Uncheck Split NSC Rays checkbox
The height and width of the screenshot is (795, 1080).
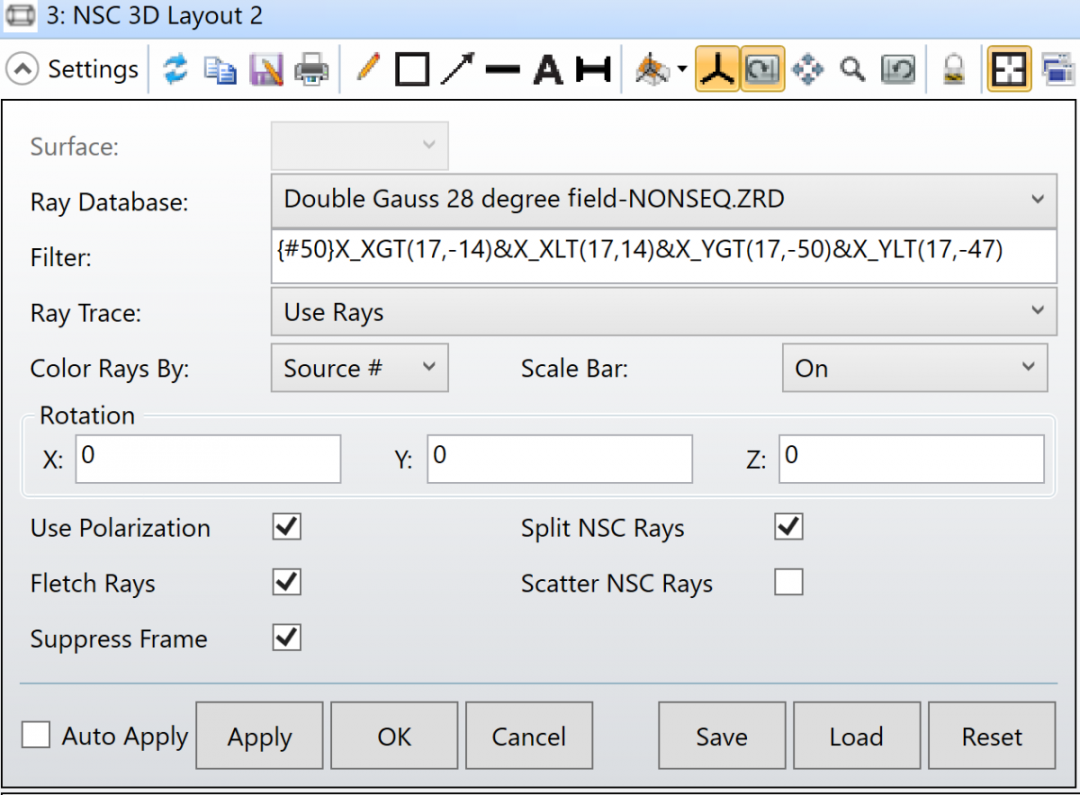789,527
